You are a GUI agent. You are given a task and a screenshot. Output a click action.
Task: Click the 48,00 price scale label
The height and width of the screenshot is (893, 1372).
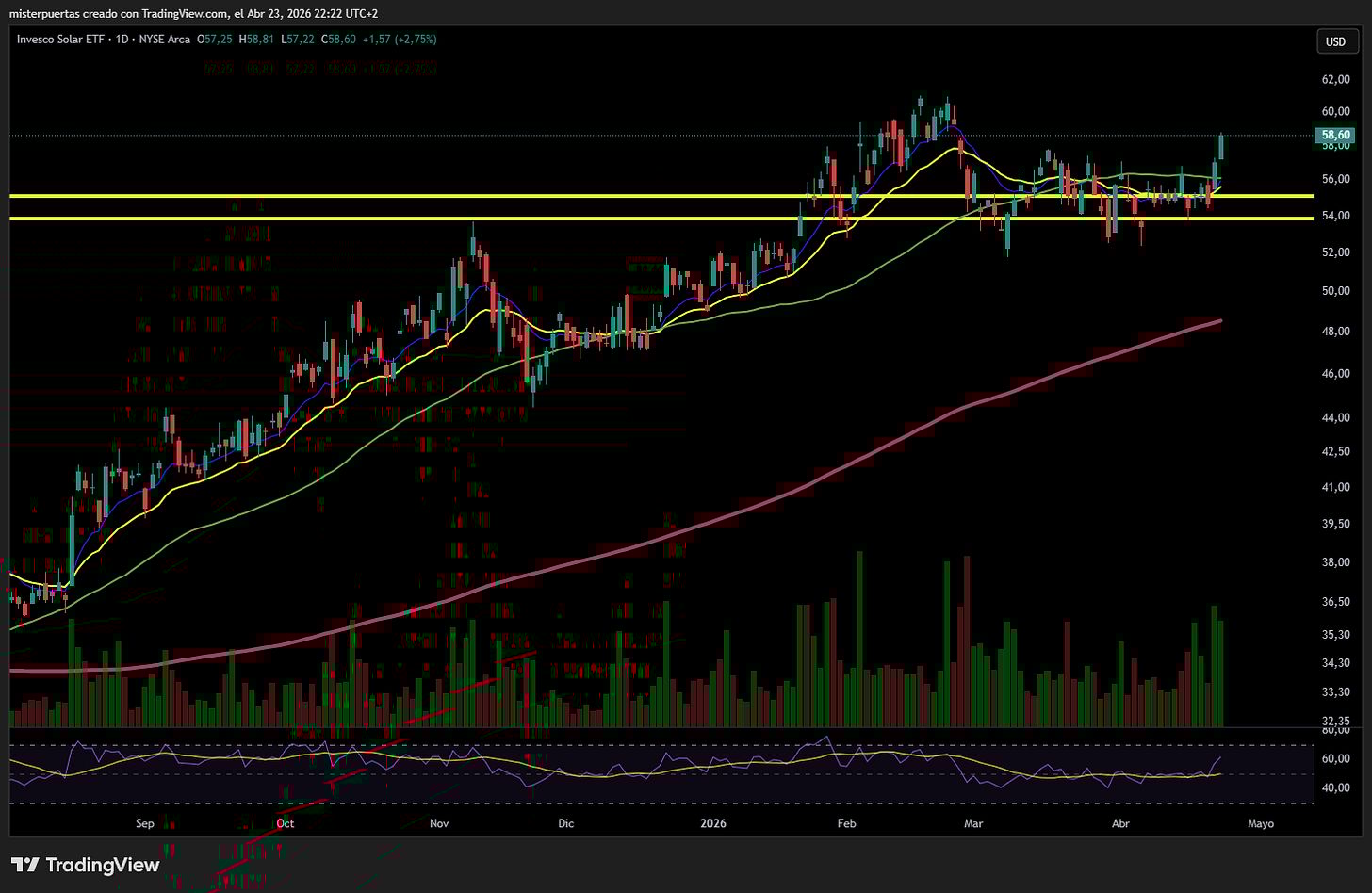pyautogui.click(x=1336, y=332)
